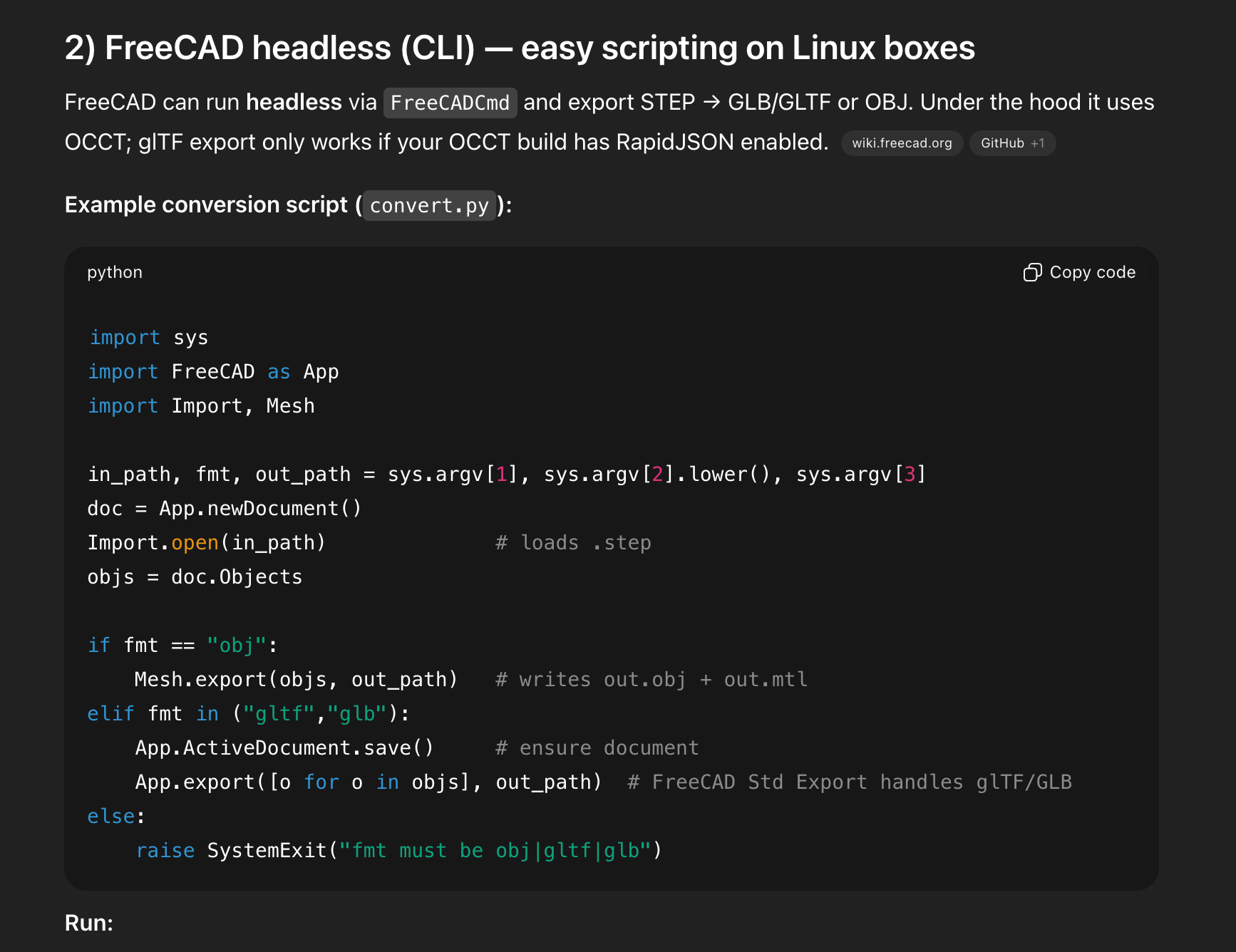Click the code line 'import Import, Mesh'
The height and width of the screenshot is (952, 1236).
pos(201,405)
